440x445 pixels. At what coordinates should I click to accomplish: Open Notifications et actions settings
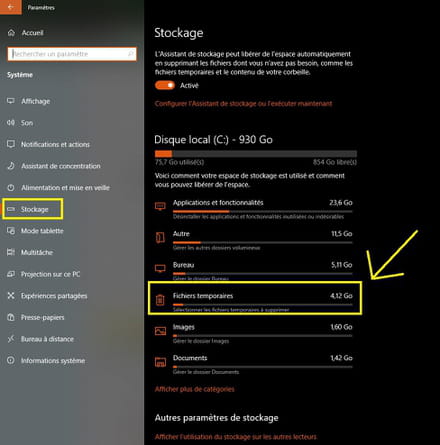[x=55, y=144]
